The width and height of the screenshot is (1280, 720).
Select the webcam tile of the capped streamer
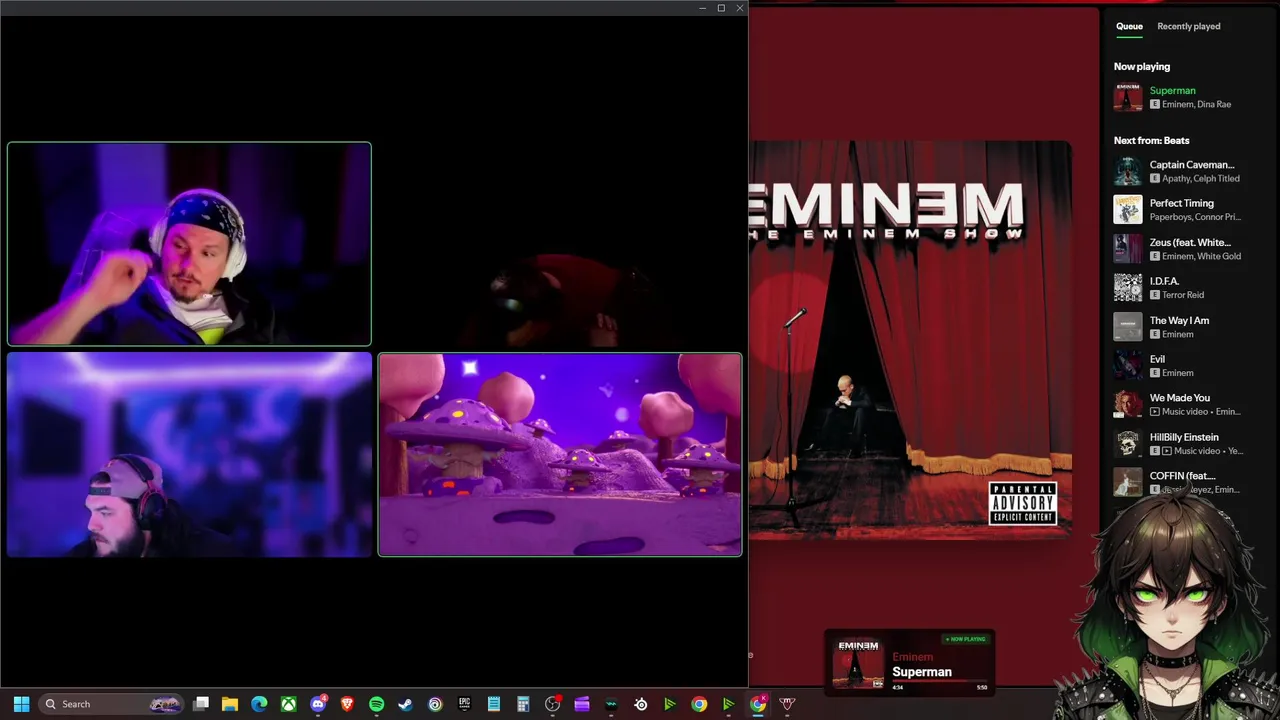click(x=189, y=454)
